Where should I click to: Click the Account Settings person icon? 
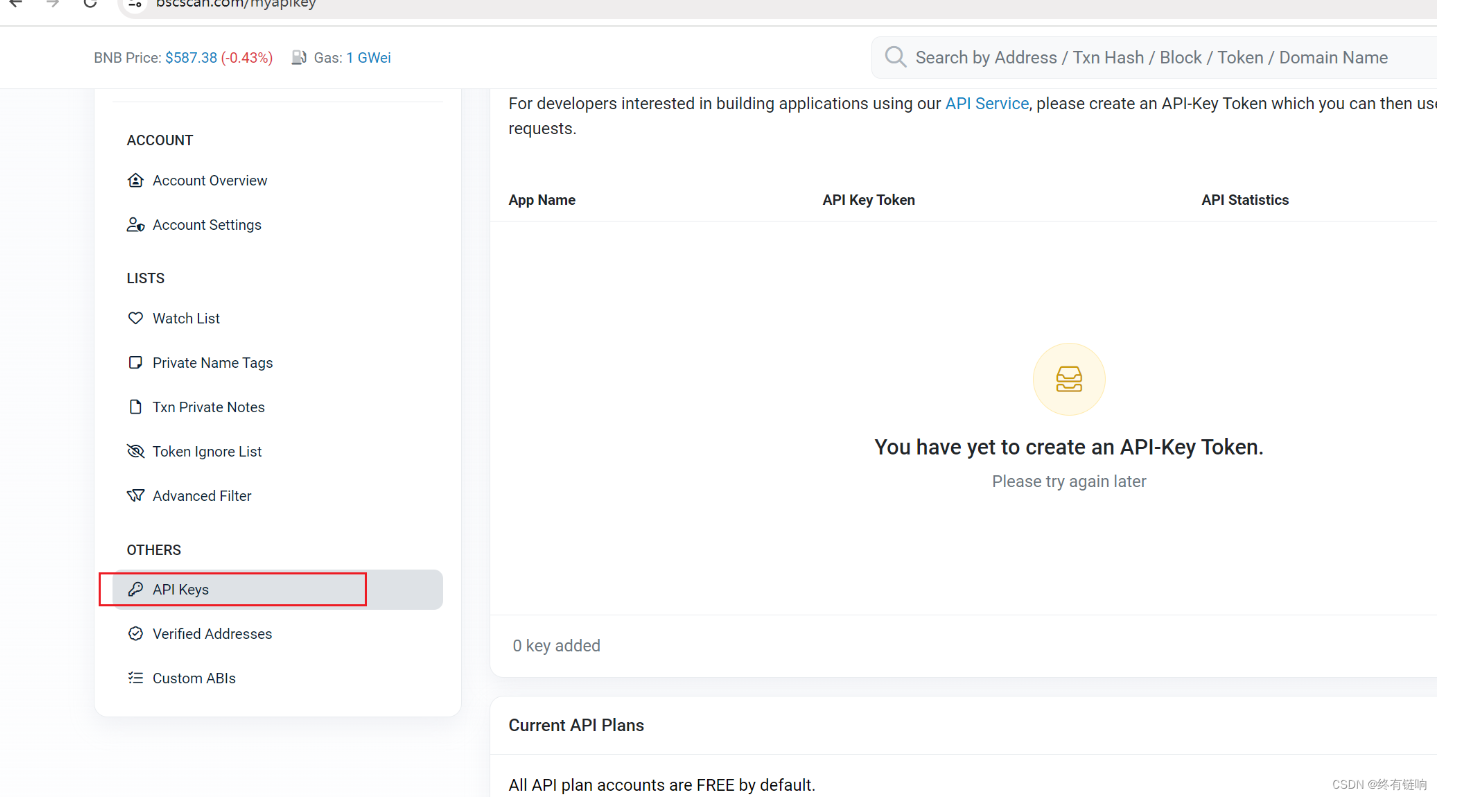point(136,225)
